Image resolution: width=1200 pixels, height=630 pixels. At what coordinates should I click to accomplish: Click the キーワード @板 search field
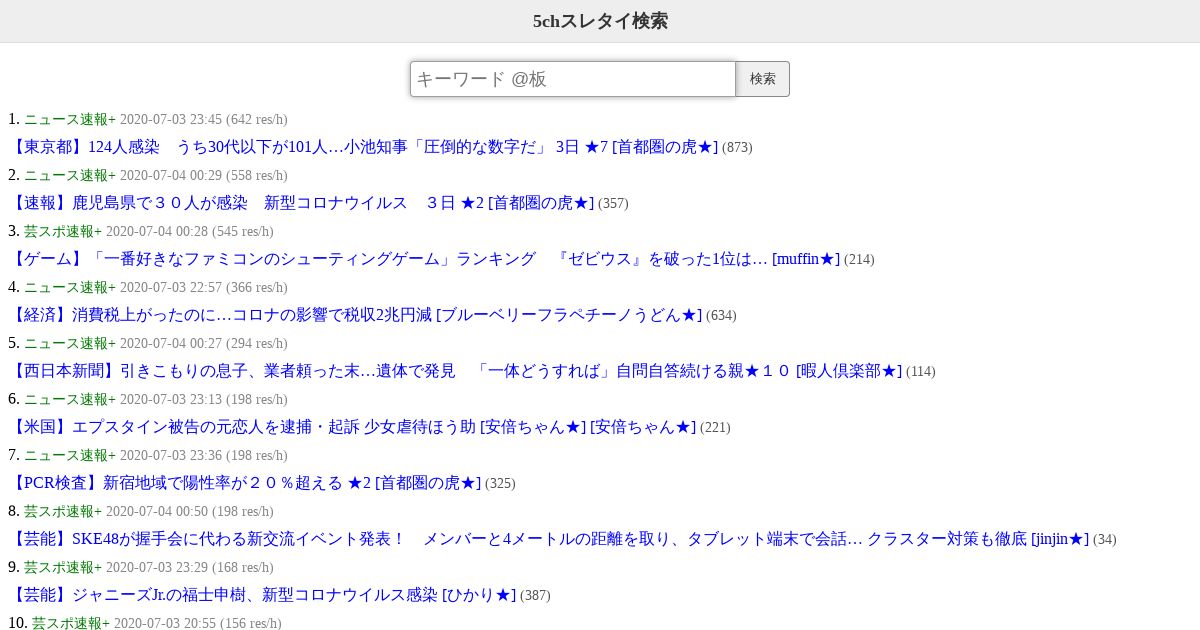pyautogui.click(x=573, y=79)
